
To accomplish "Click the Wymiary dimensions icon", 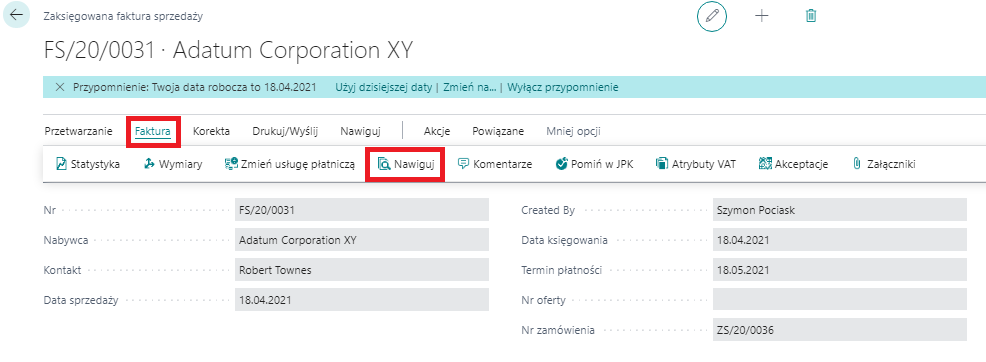I will point(149,165).
